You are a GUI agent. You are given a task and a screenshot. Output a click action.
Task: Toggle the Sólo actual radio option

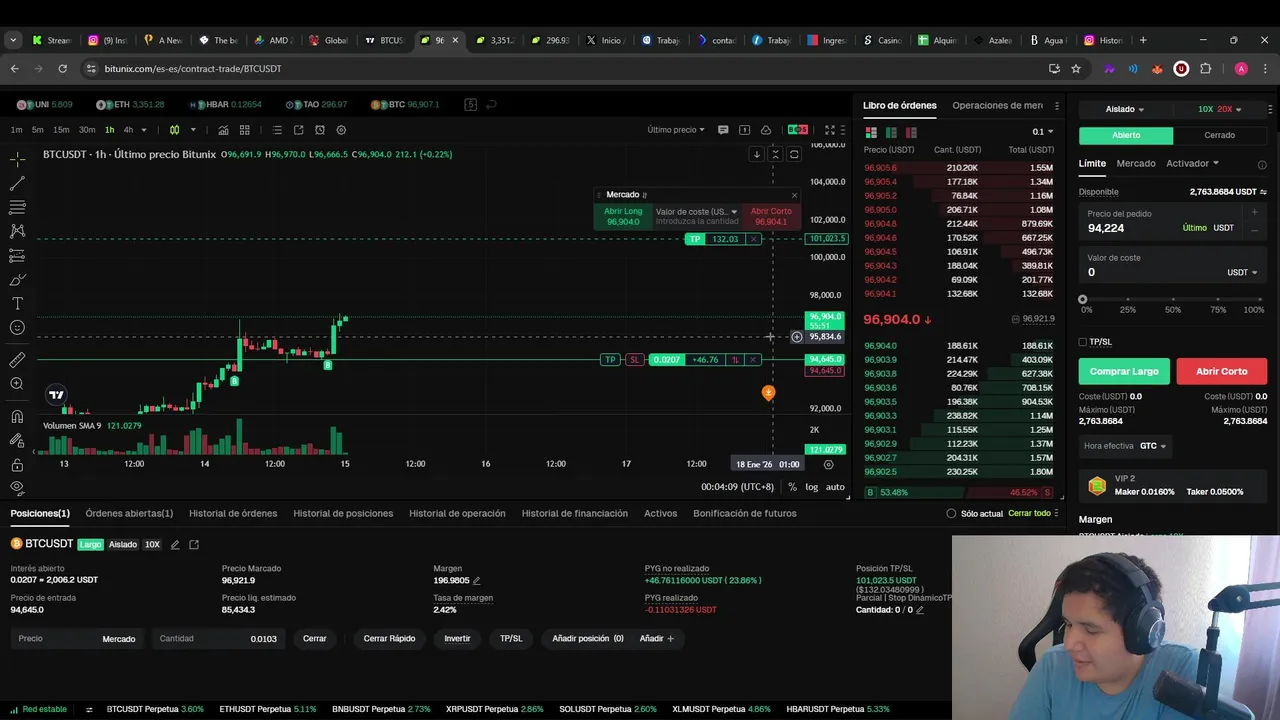tap(951, 513)
